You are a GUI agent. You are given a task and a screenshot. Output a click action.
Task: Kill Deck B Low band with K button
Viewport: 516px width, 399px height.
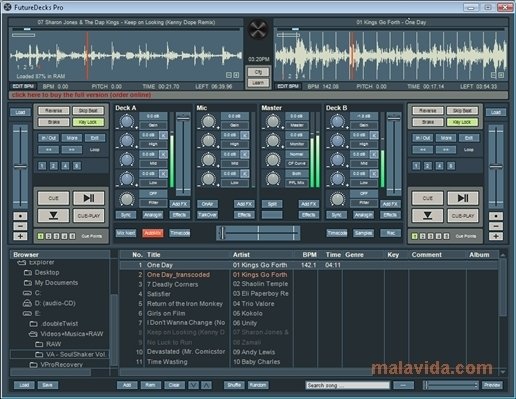(x=374, y=174)
